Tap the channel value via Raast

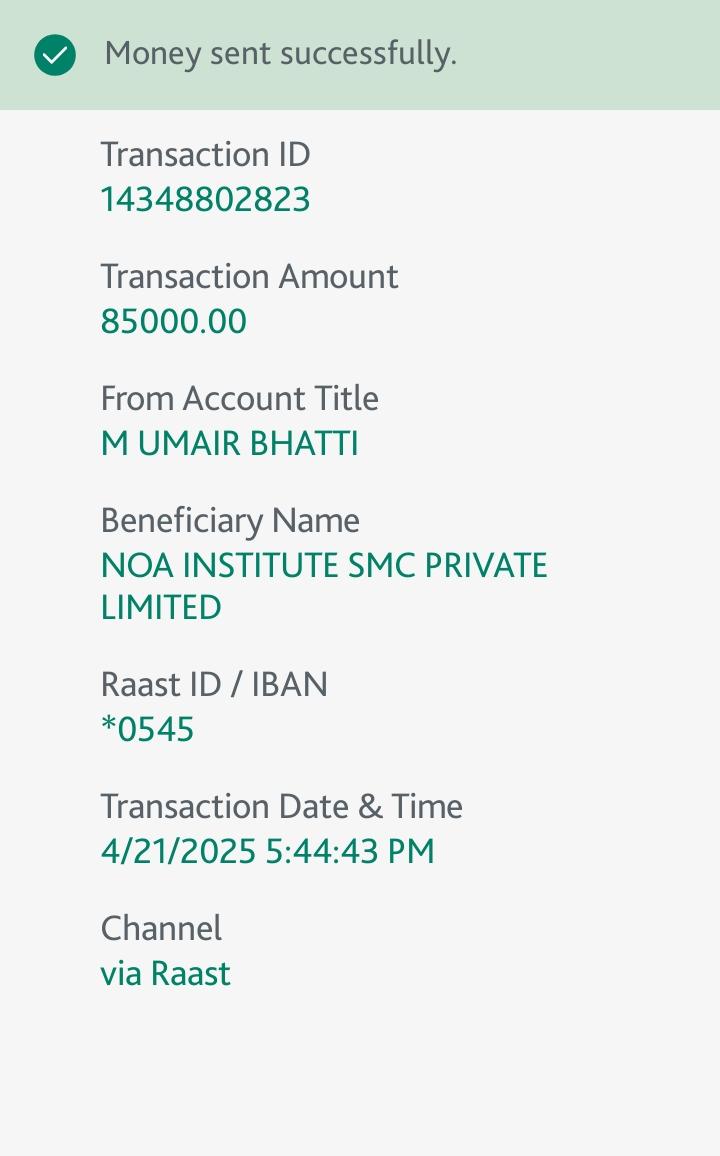click(x=165, y=974)
